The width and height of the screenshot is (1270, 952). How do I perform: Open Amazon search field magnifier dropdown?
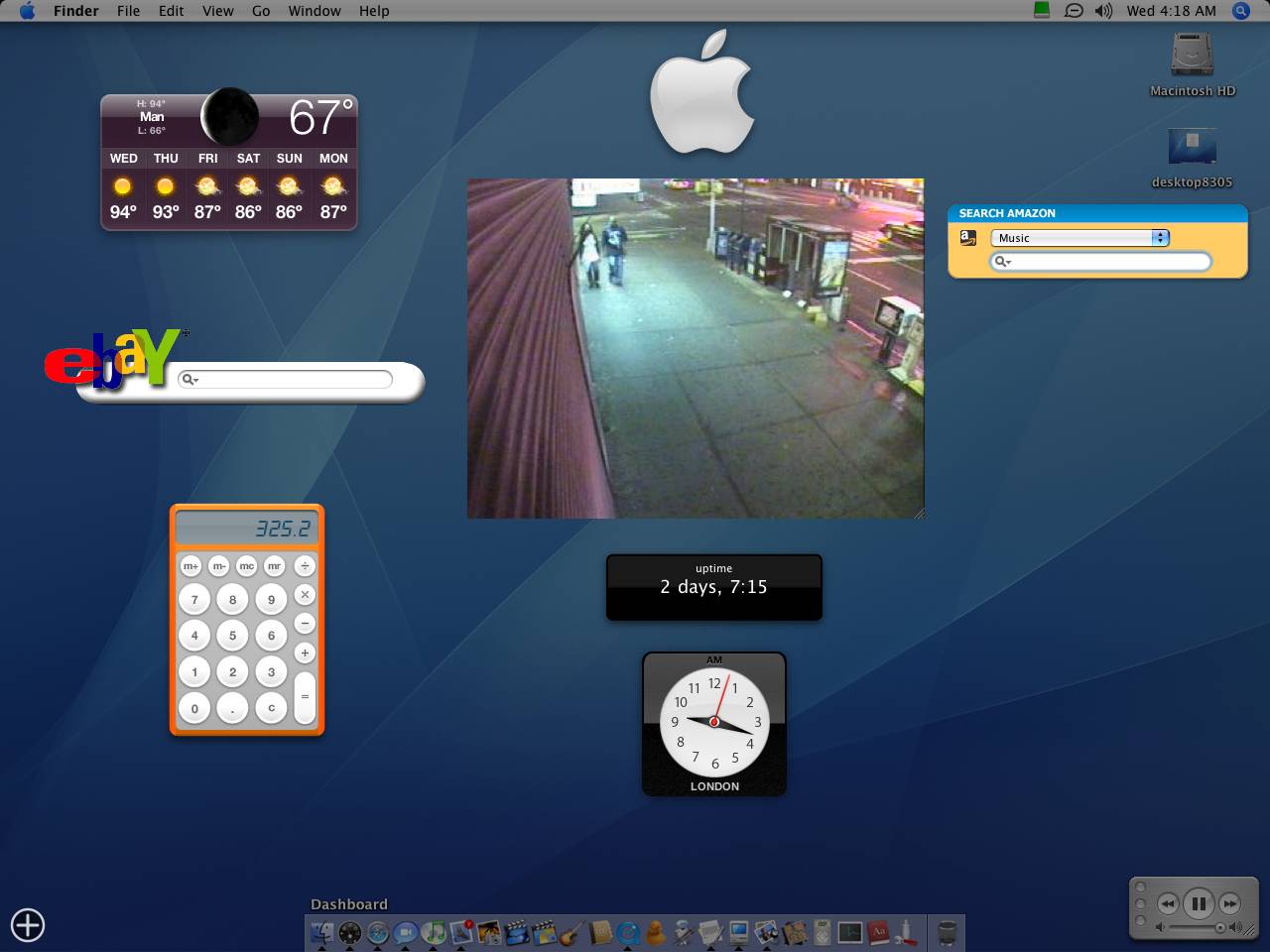1003,262
